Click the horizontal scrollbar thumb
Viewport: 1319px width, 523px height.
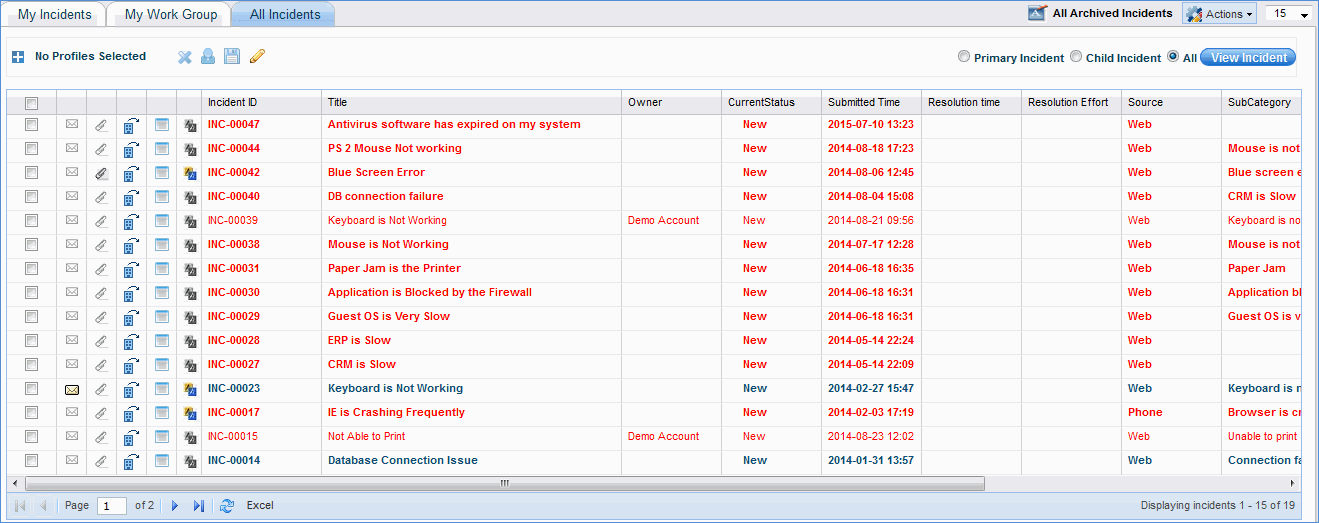coord(503,483)
